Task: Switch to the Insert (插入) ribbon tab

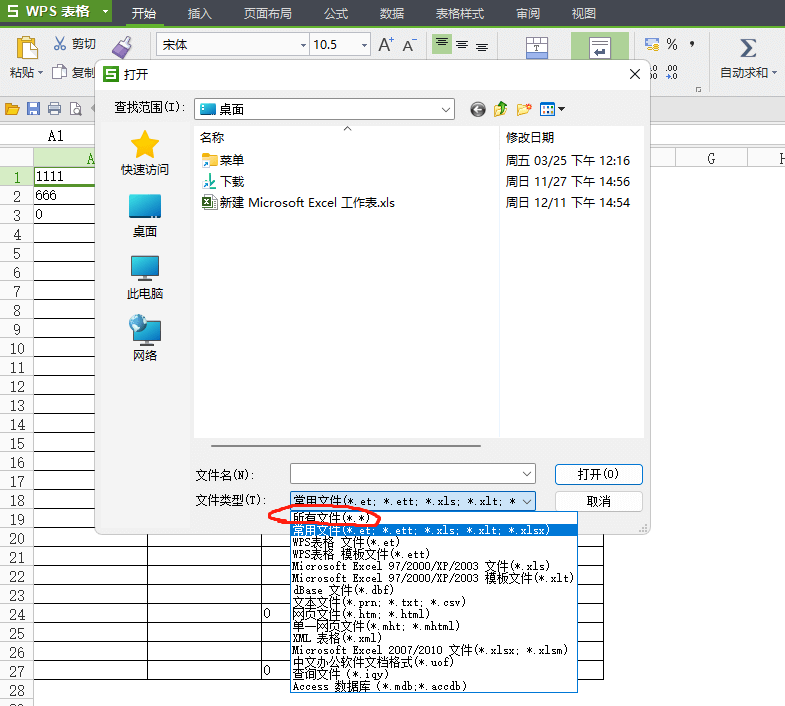Action: [200, 14]
